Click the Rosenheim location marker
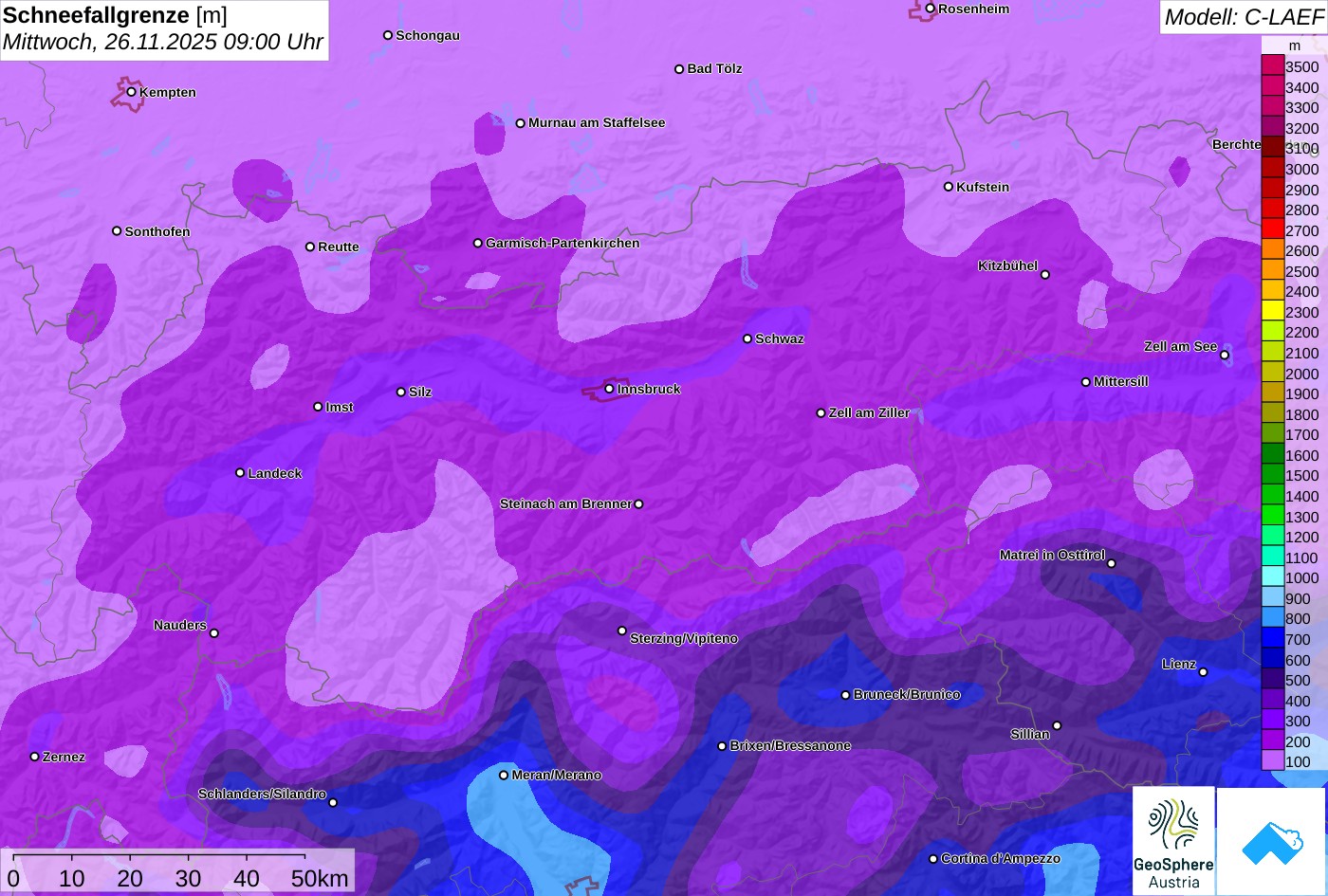The height and width of the screenshot is (896, 1328). 931,9
